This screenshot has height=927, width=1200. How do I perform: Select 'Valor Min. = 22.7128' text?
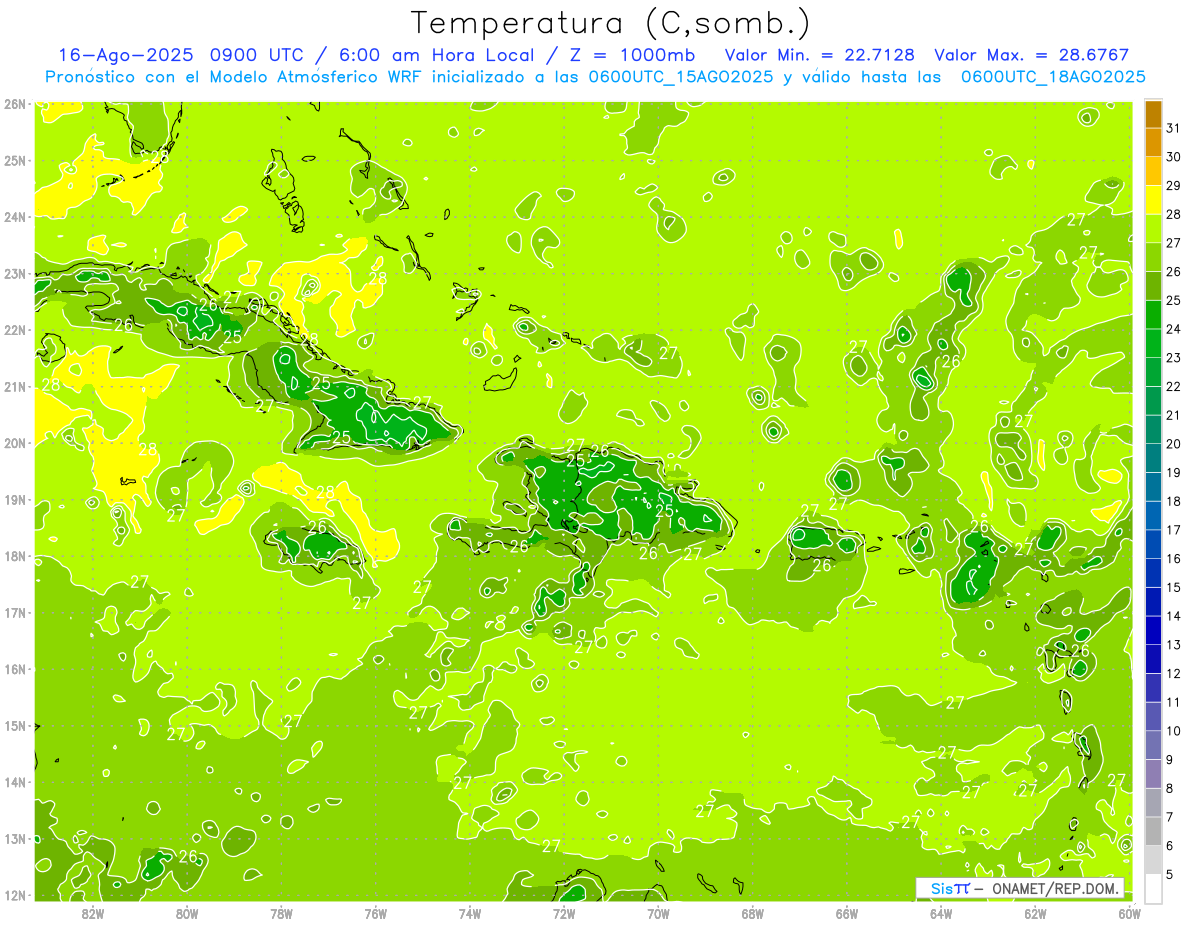pyautogui.click(x=820, y=55)
